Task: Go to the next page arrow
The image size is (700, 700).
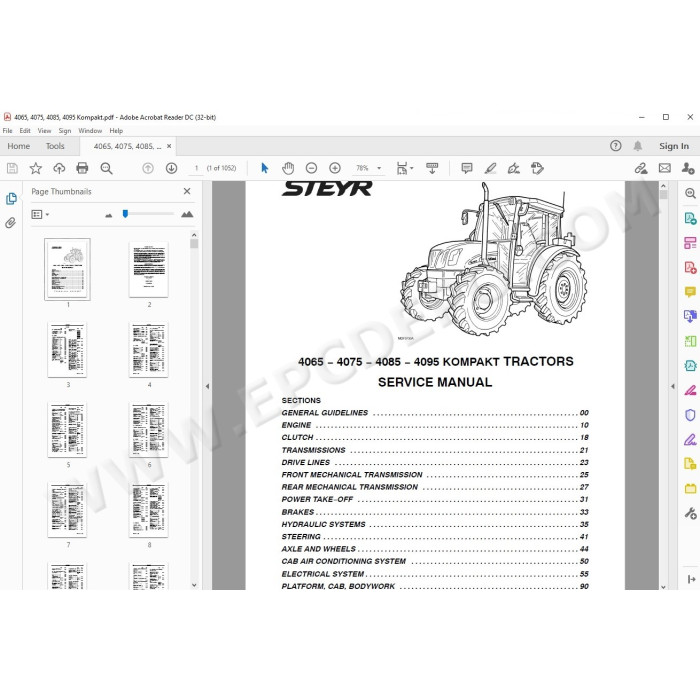Action: [171, 168]
